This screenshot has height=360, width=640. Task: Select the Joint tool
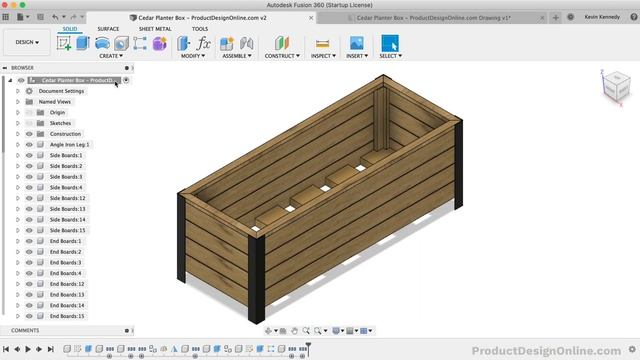pos(246,43)
